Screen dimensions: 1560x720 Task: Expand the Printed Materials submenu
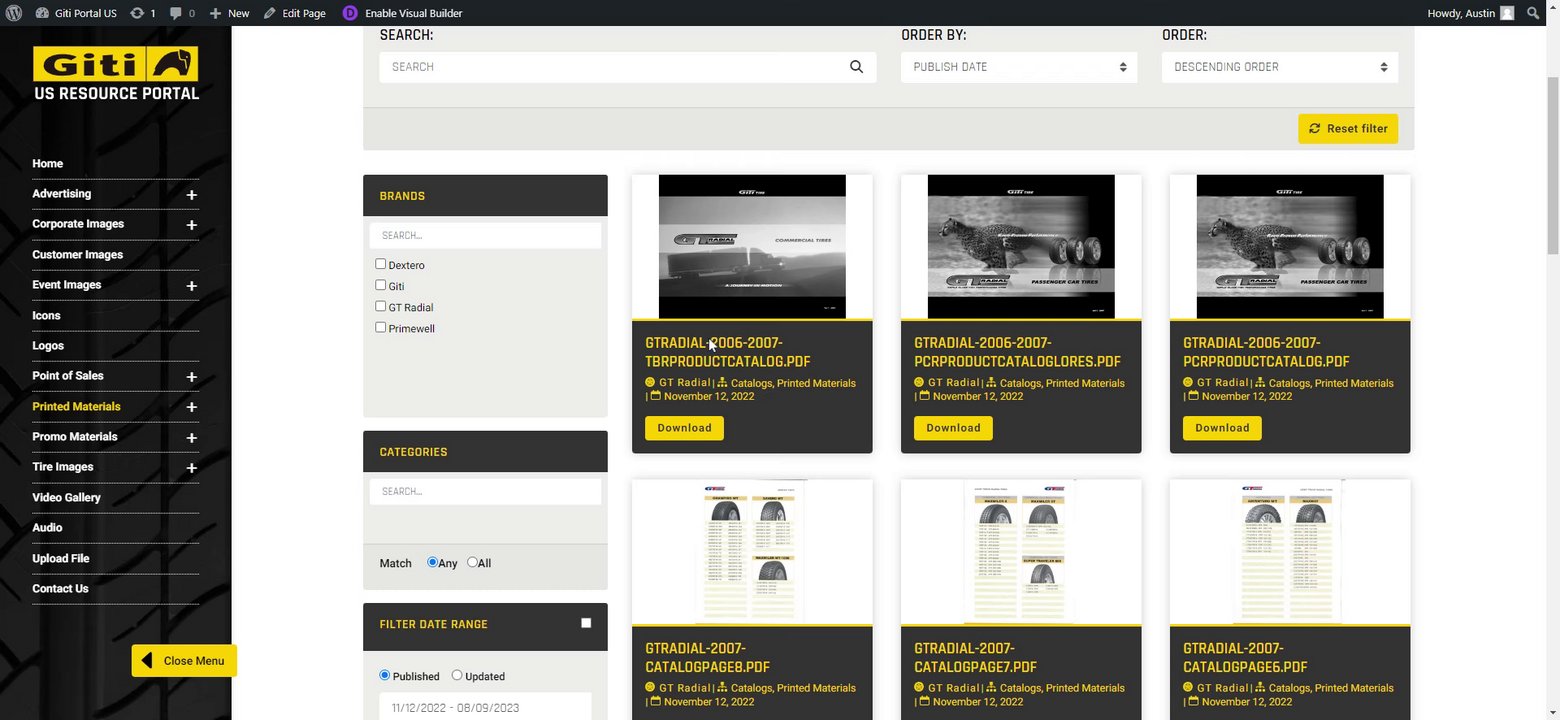pyautogui.click(x=191, y=407)
